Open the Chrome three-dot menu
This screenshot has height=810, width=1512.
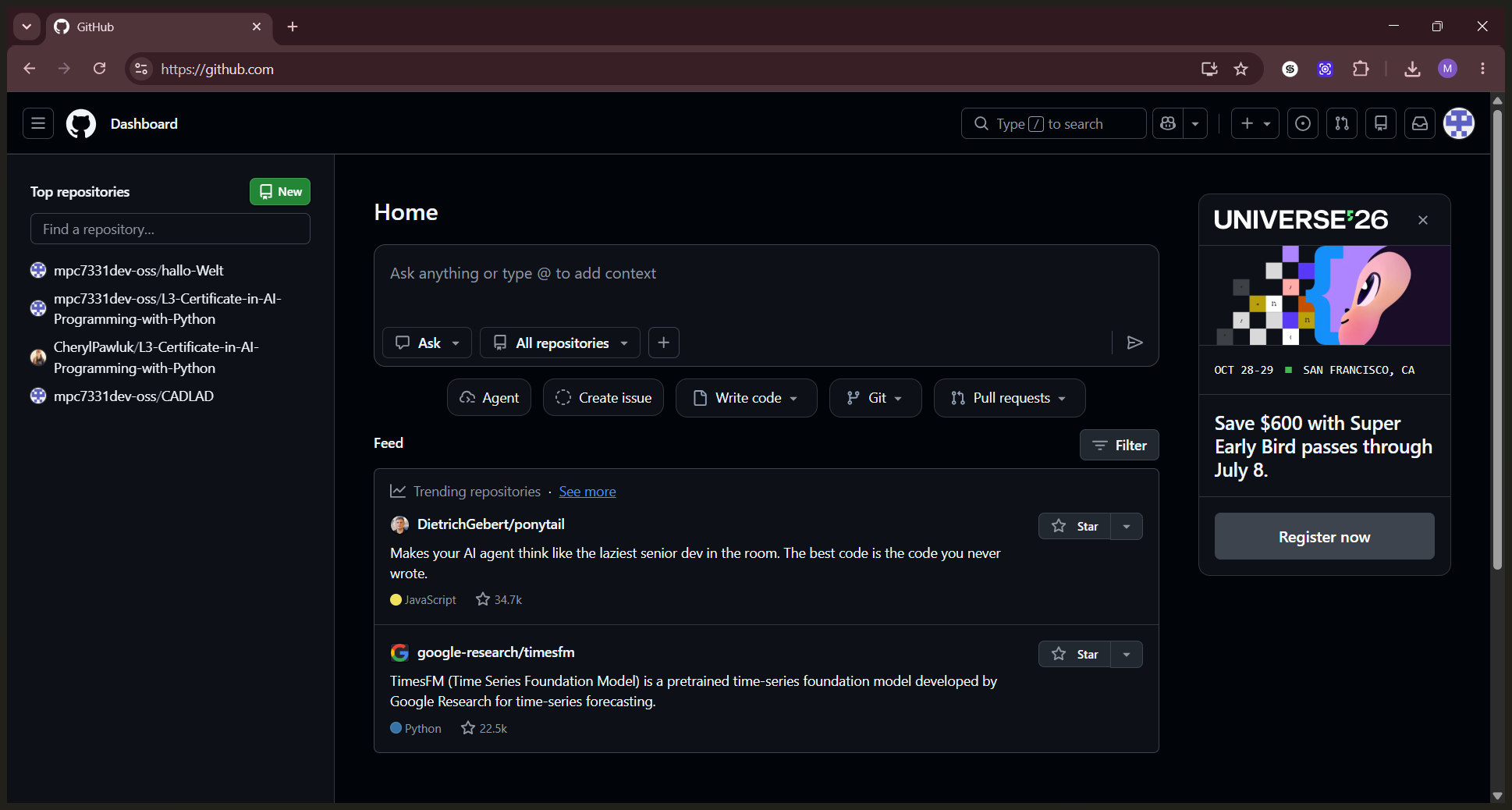(1483, 69)
